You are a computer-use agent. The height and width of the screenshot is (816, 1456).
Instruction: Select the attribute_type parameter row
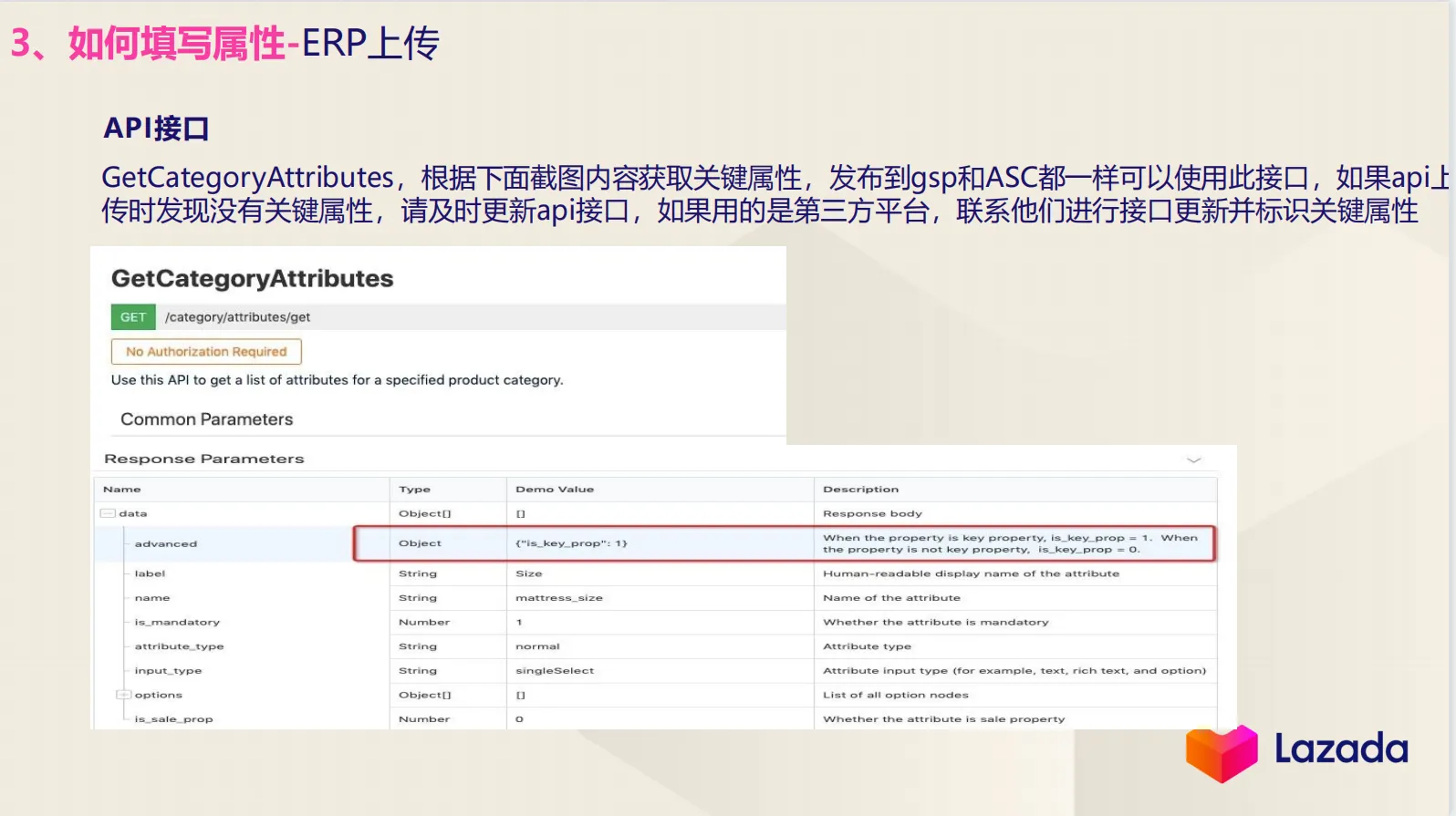[x=656, y=646]
